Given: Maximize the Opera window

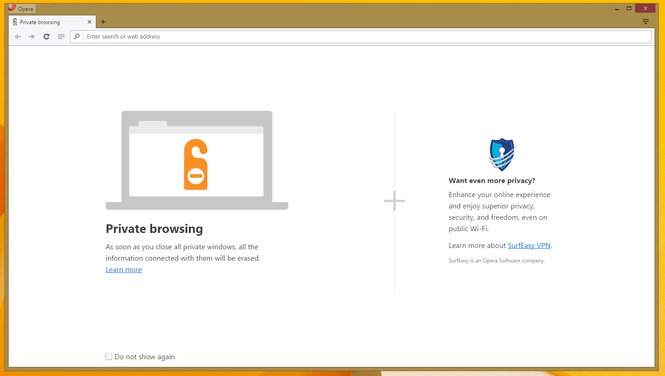Looking at the screenshot, I should coord(629,8).
